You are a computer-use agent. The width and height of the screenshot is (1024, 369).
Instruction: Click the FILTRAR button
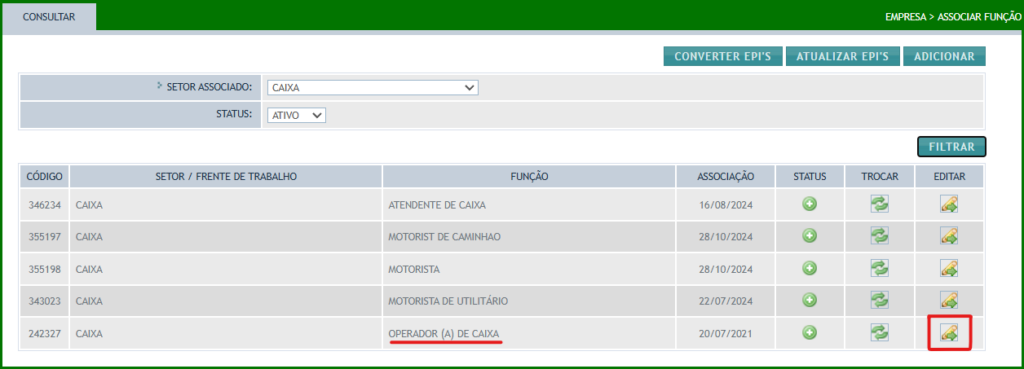point(952,147)
